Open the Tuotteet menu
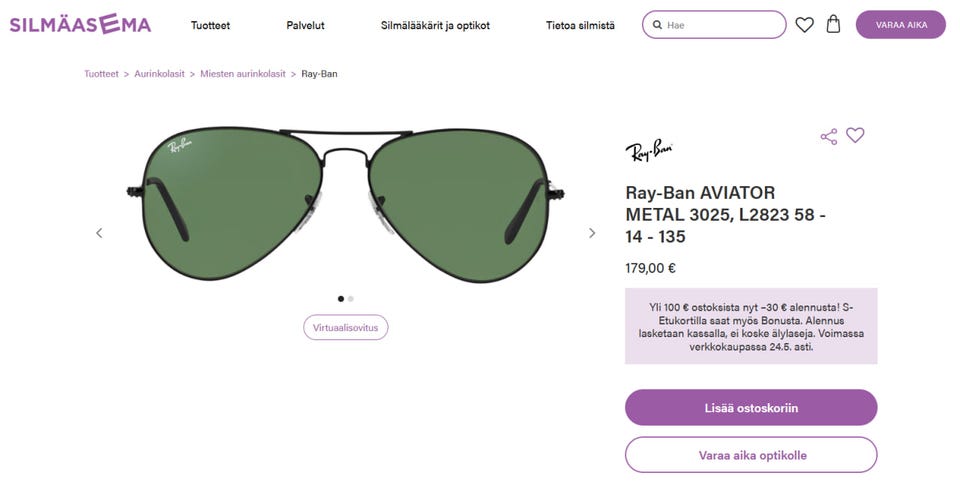Image resolution: width=960 pixels, height=485 pixels. (210, 25)
